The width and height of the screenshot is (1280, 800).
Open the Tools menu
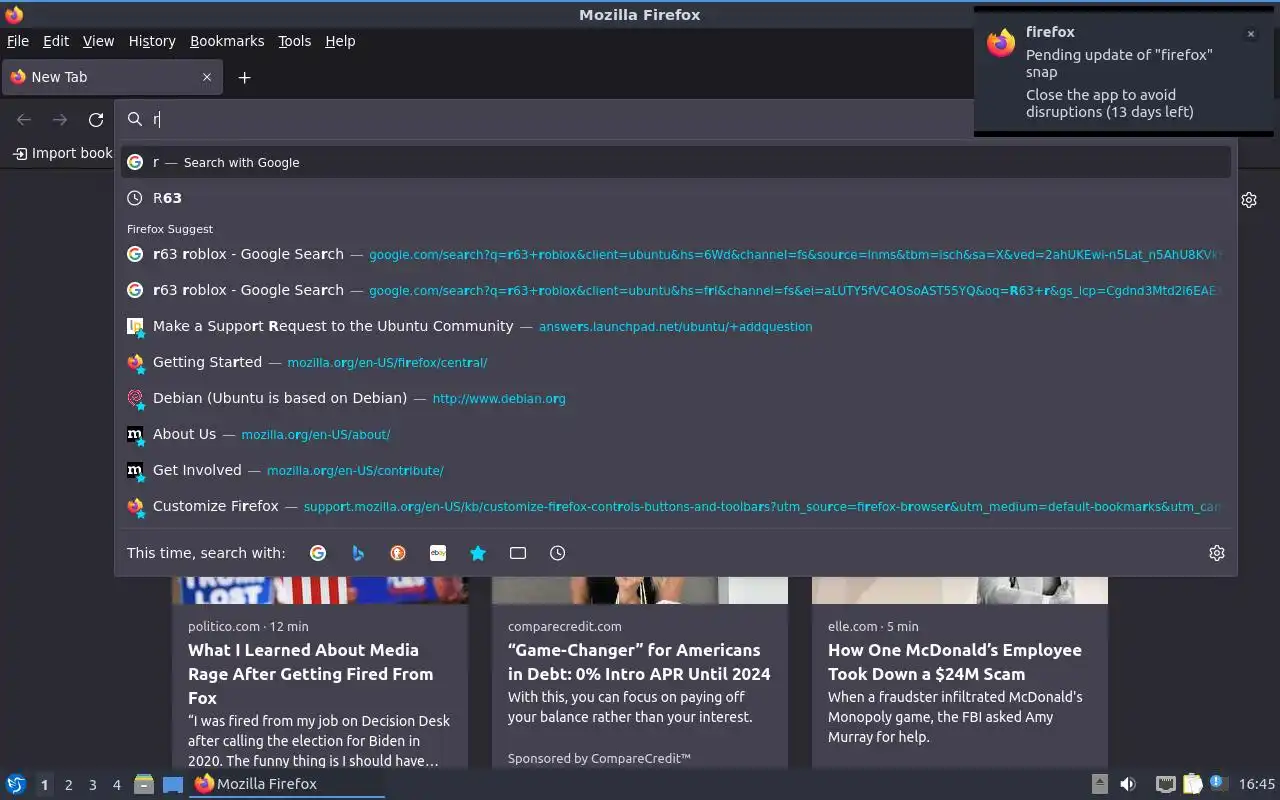[295, 41]
